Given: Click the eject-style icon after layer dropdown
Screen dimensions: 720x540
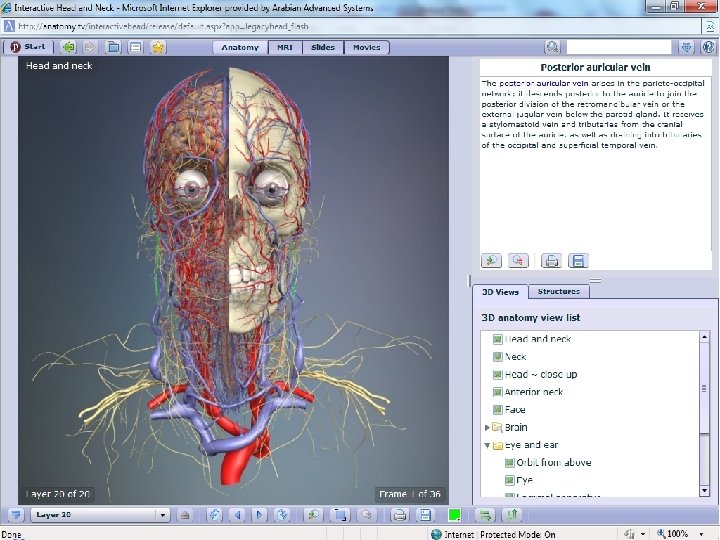Looking at the screenshot, I should point(185,515).
